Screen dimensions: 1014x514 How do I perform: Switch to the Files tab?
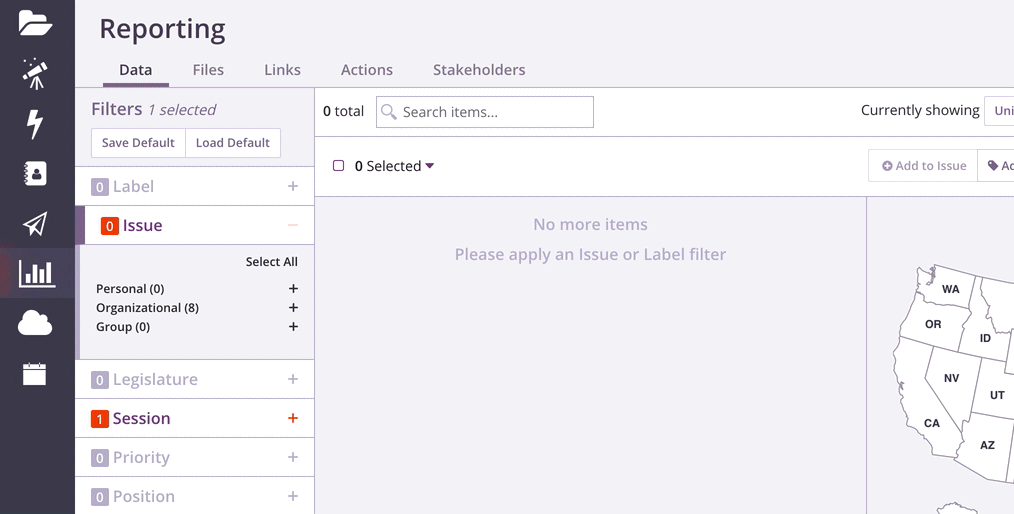[x=208, y=70]
